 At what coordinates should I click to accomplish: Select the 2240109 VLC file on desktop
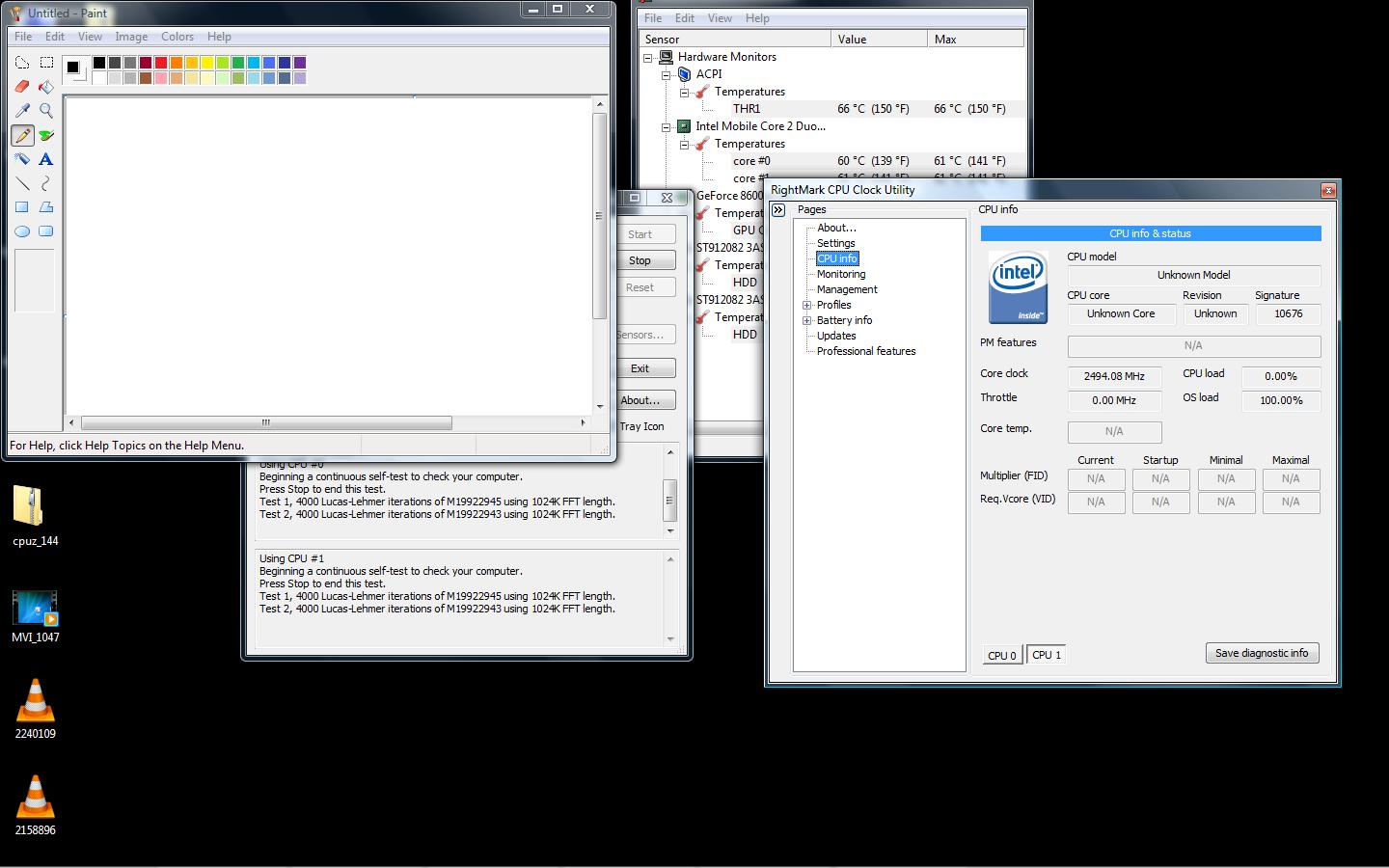click(35, 709)
